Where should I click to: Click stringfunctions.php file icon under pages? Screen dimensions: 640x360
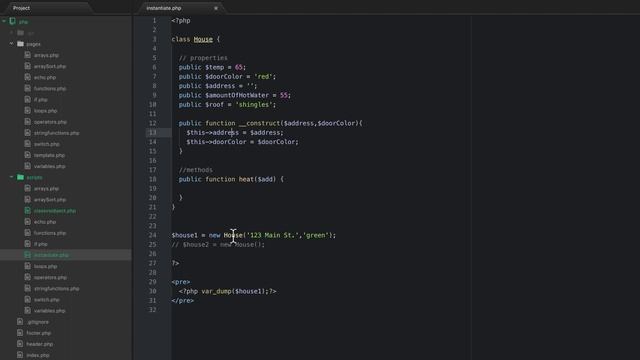click(x=27, y=133)
